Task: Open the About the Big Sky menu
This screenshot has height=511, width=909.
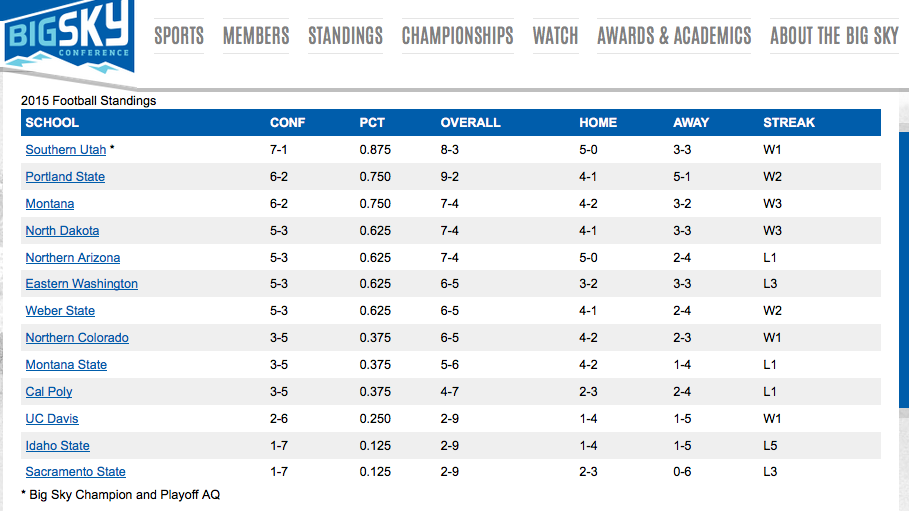Action: 834,36
